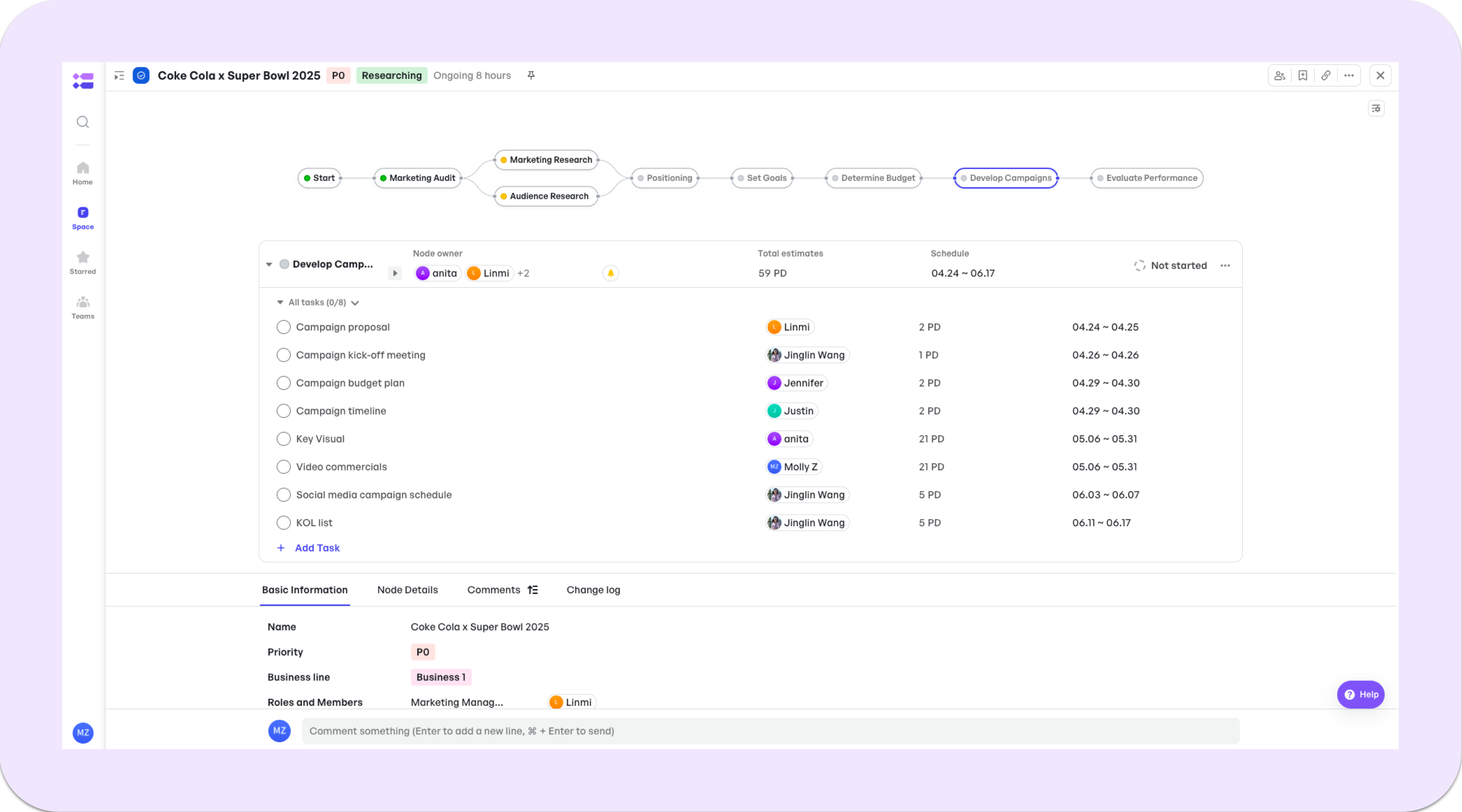Click the app logo in the sidebar
Viewport: 1462px width, 812px height.
coord(83,80)
